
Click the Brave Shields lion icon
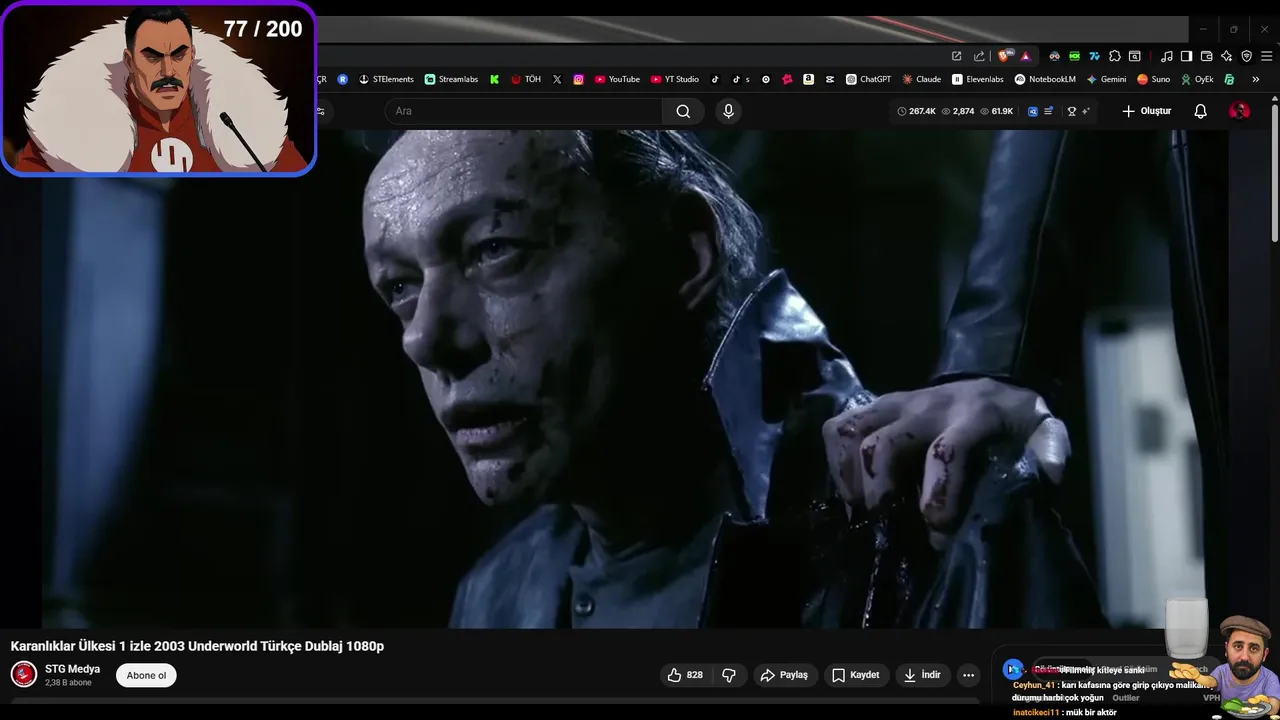click(x=1003, y=56)
